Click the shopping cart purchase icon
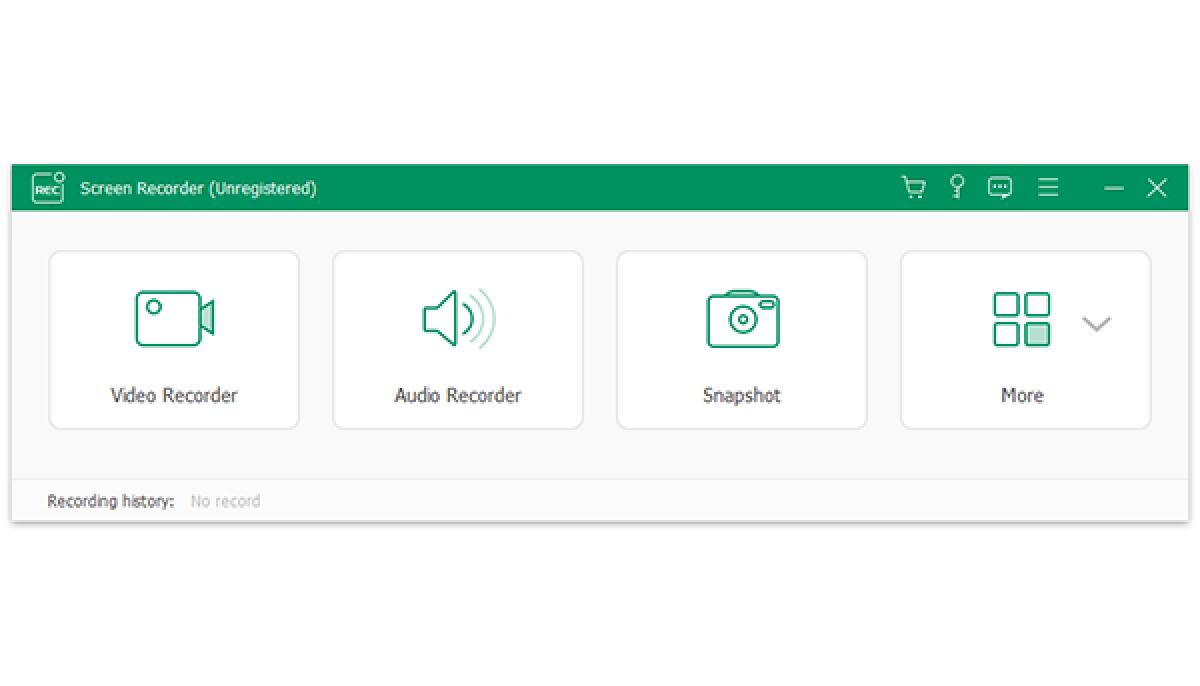Screen dimensions: 1200x686 (x=913, y=187)
